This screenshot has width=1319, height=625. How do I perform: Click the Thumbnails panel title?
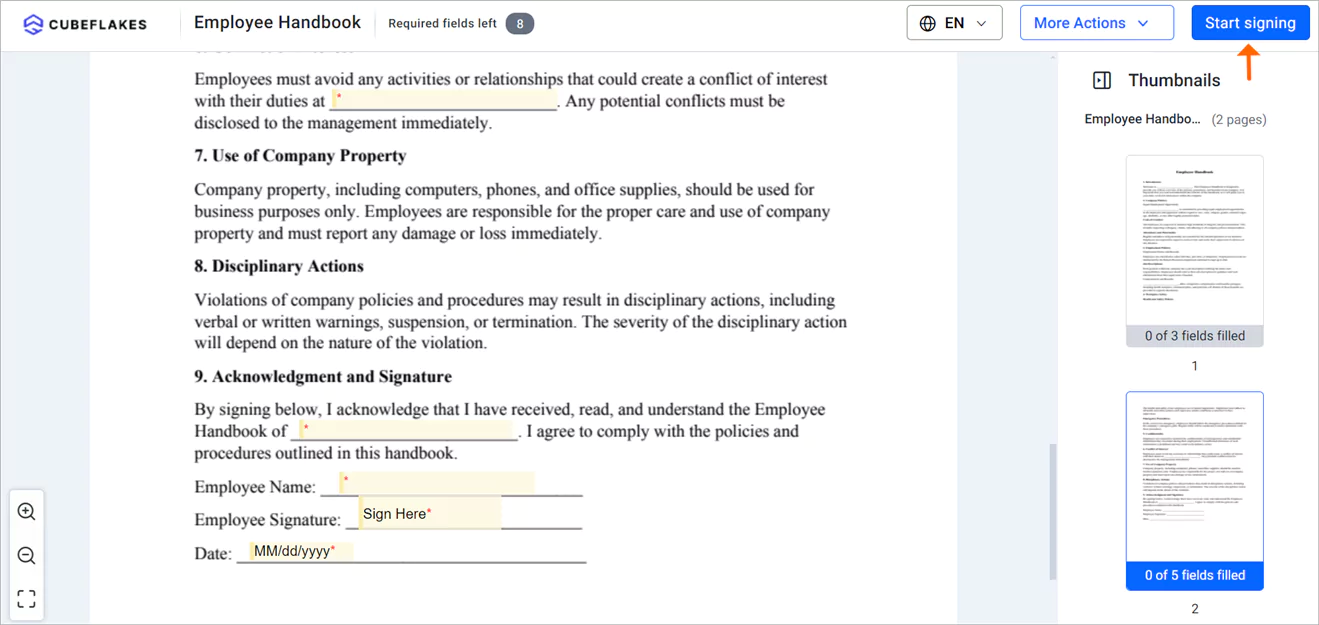[x=1174, y=80]
